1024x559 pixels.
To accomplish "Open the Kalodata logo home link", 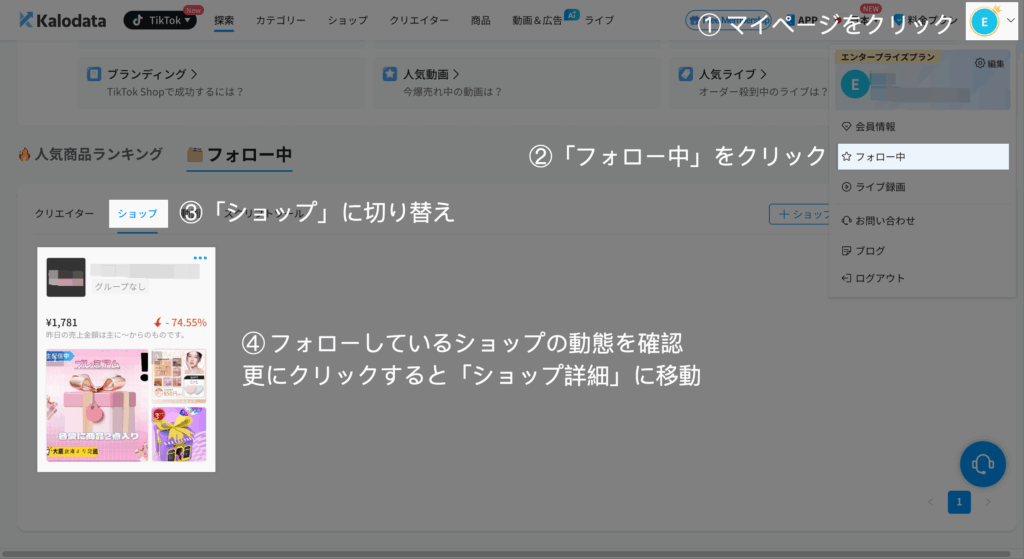I will (63, 21).
